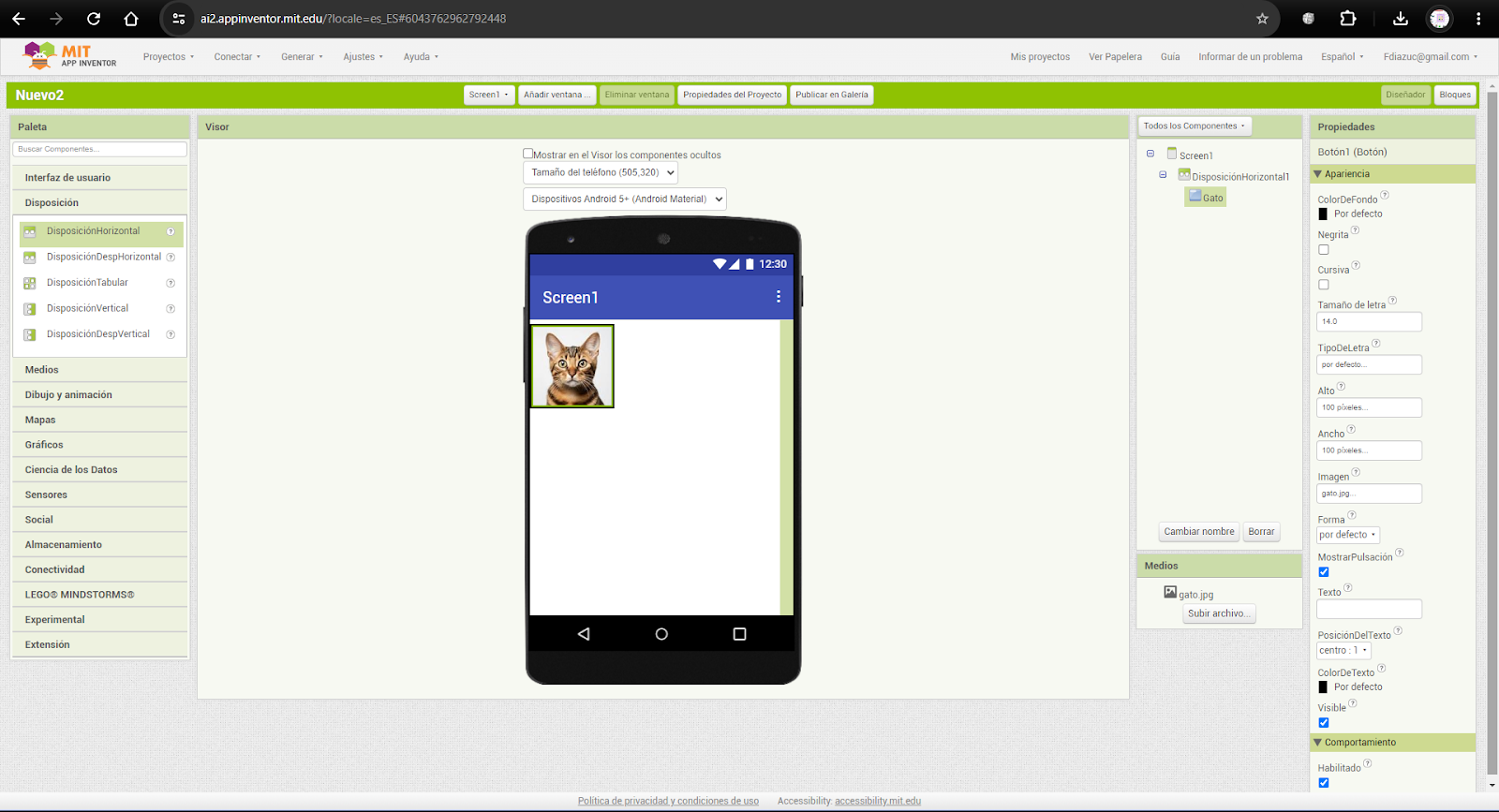
Task: Open the Android device theme dropdown
Action: 625,199
